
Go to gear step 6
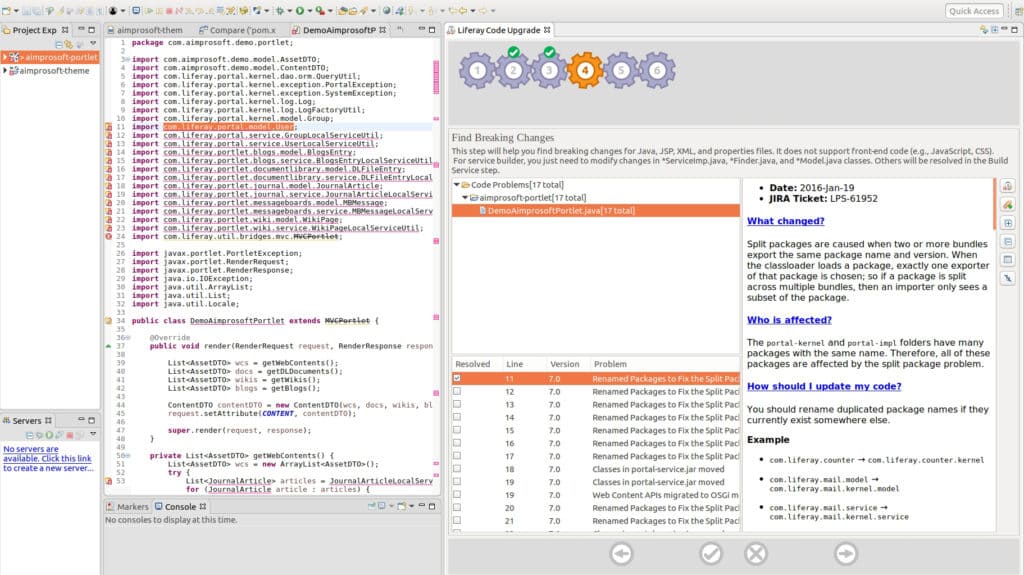657,71
